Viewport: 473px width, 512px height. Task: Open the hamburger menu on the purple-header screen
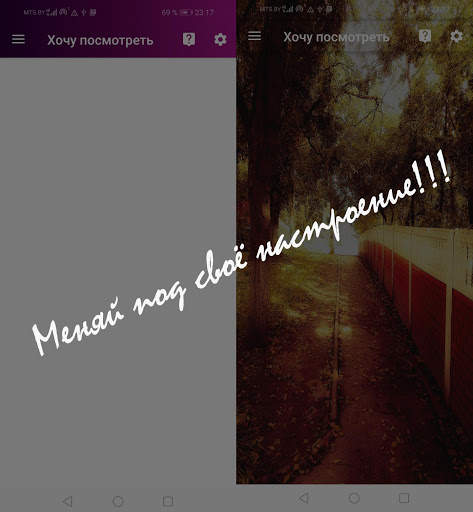point(18,39)
